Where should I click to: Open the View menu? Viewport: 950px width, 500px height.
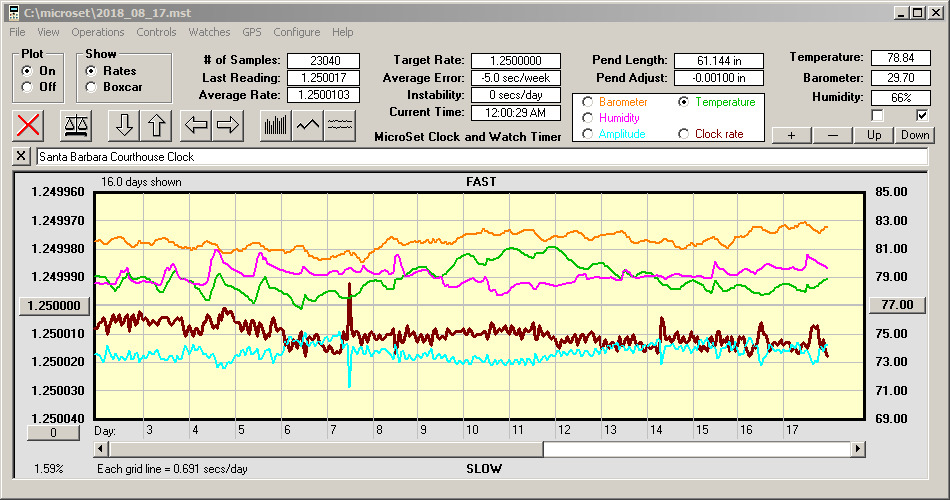[x=48, y=32]
